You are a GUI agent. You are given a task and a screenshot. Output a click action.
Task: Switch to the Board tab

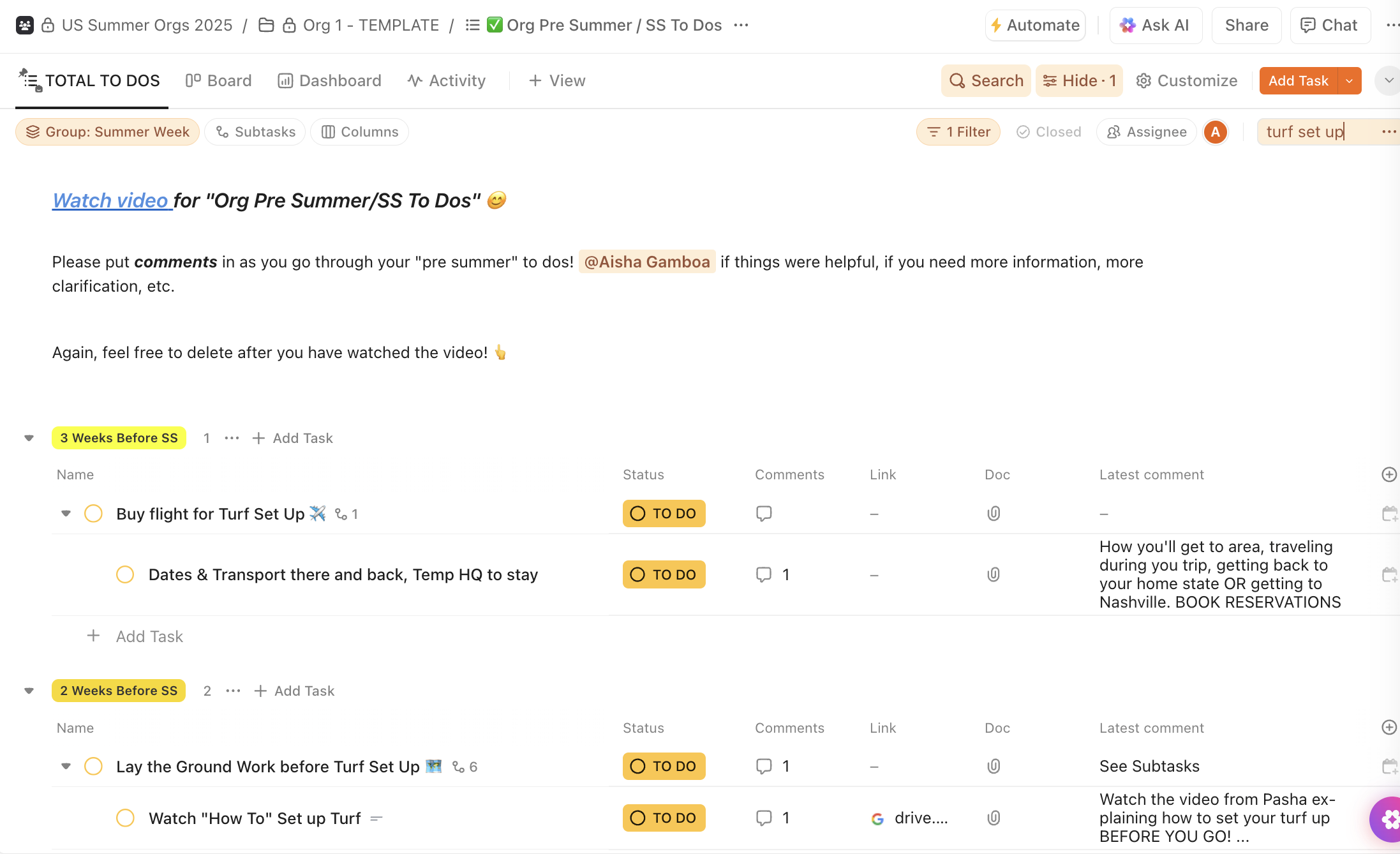[219, 81]
